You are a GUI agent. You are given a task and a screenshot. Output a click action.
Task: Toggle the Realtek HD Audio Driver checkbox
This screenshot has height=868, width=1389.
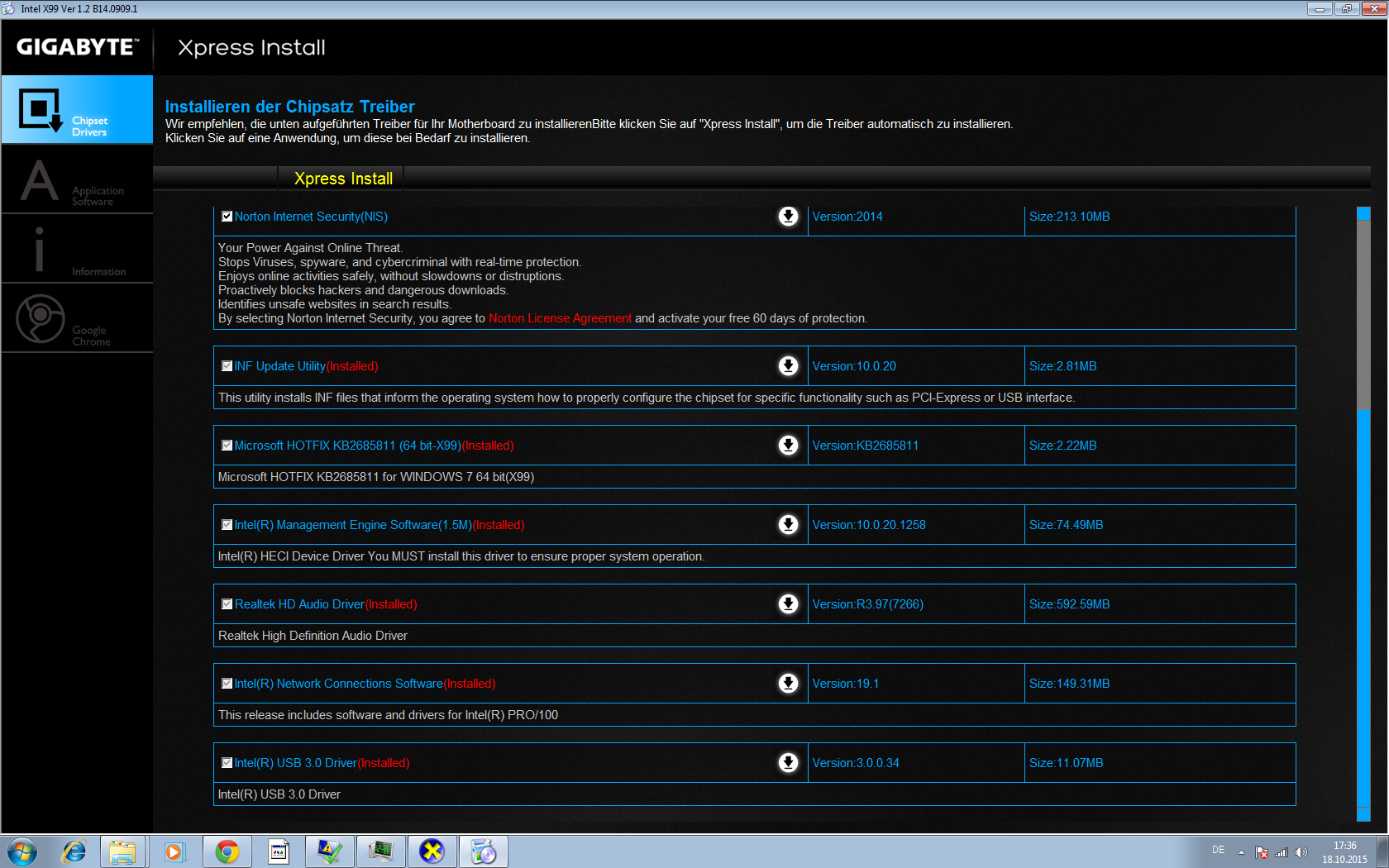[227, 604]
